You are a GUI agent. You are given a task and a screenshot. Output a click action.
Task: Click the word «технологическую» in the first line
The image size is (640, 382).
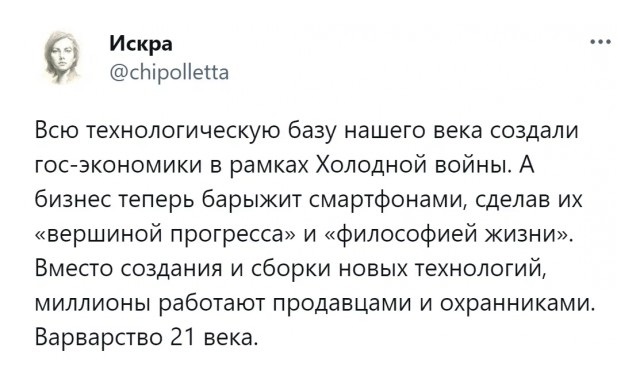(x=184, y=131)
